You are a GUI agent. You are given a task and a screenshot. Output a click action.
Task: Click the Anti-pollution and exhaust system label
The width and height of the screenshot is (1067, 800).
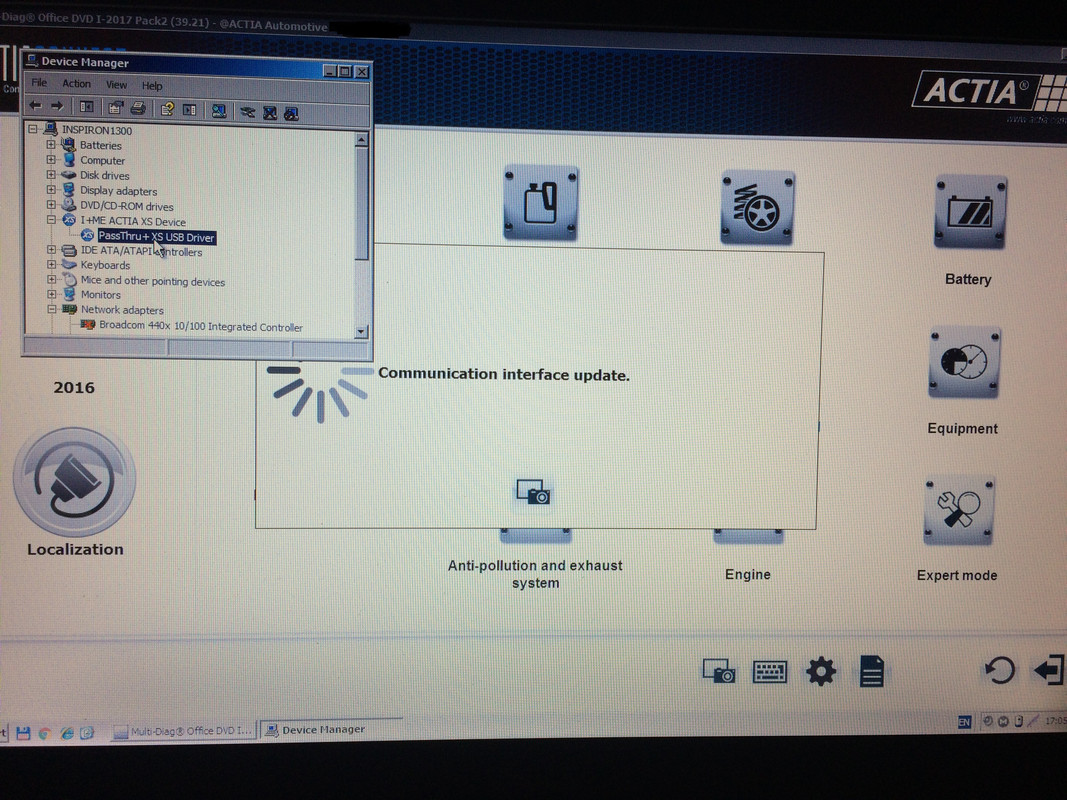[535, 573]
